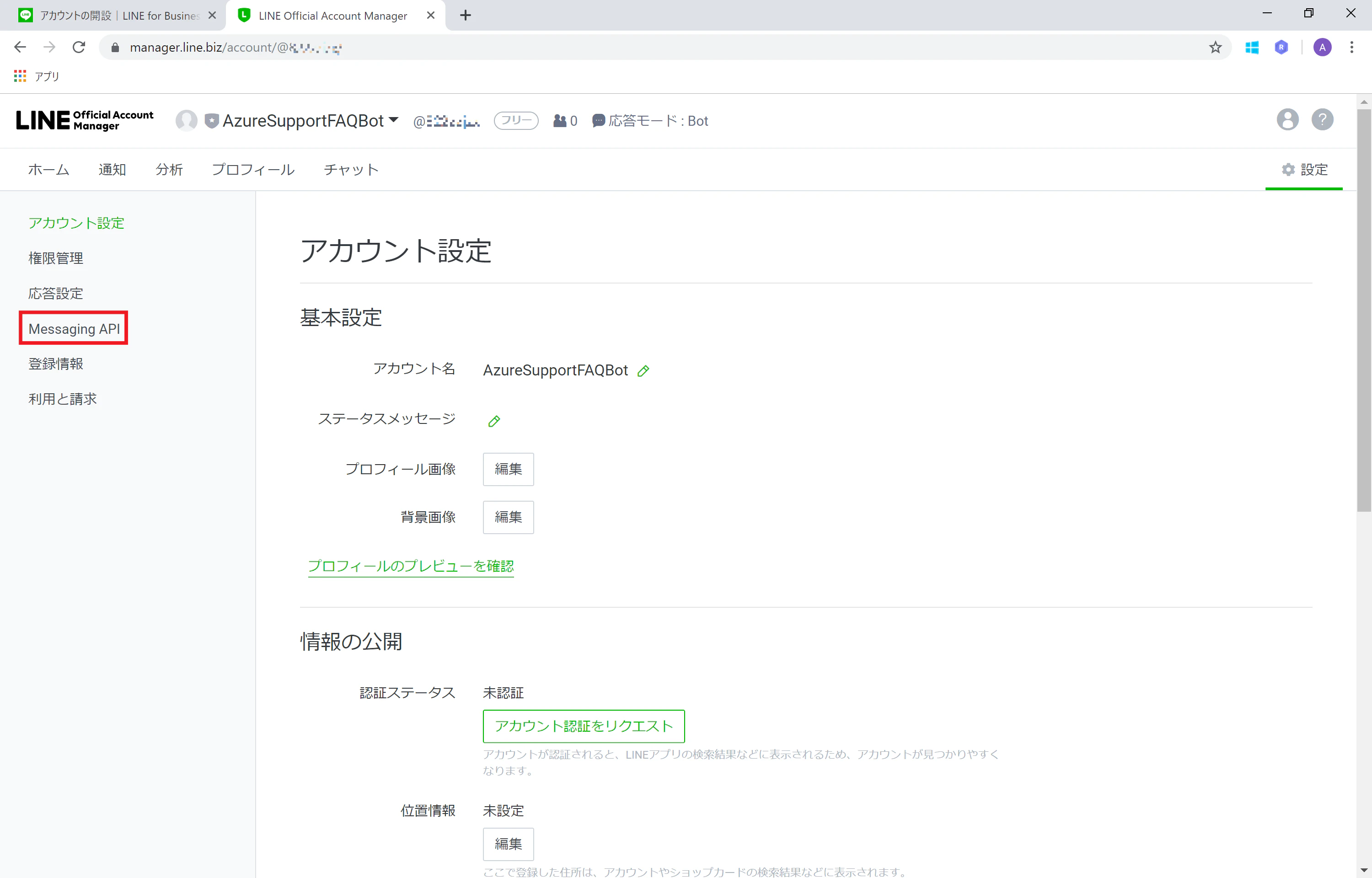Click the 応答モード : Bot chat indicator

point(650,121)
